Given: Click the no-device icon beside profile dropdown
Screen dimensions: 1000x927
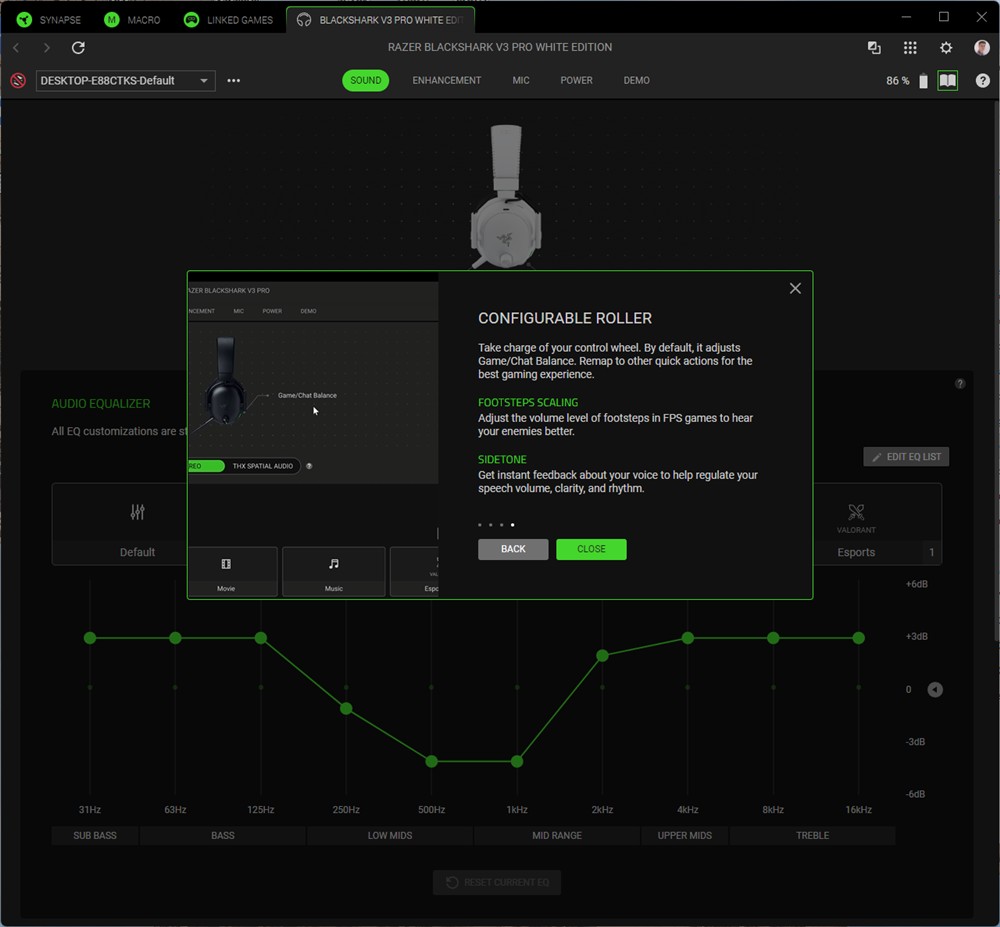Looking at the screenshot, I should point(18,81).
